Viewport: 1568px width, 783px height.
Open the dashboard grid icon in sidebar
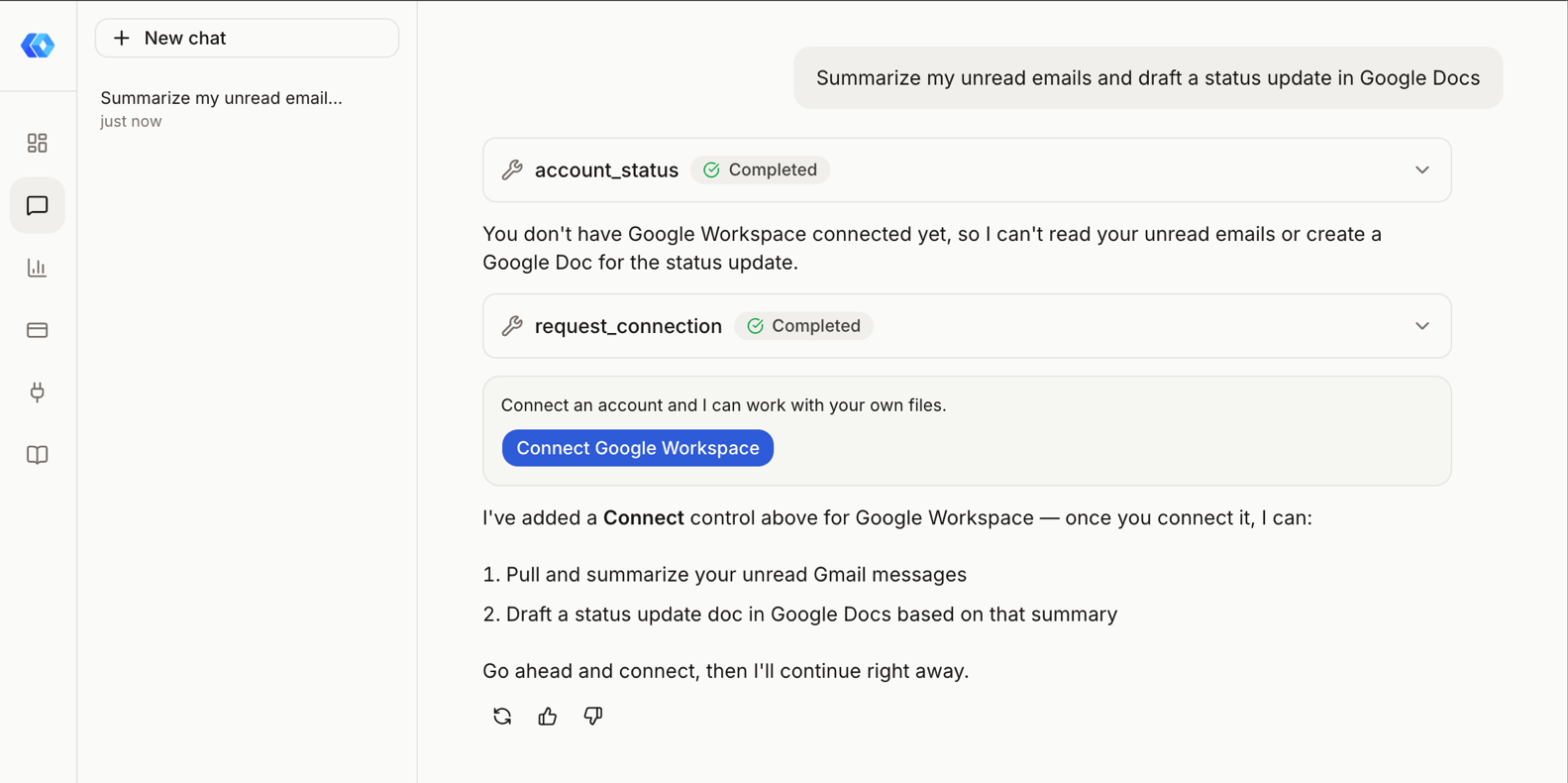(38, 143)
